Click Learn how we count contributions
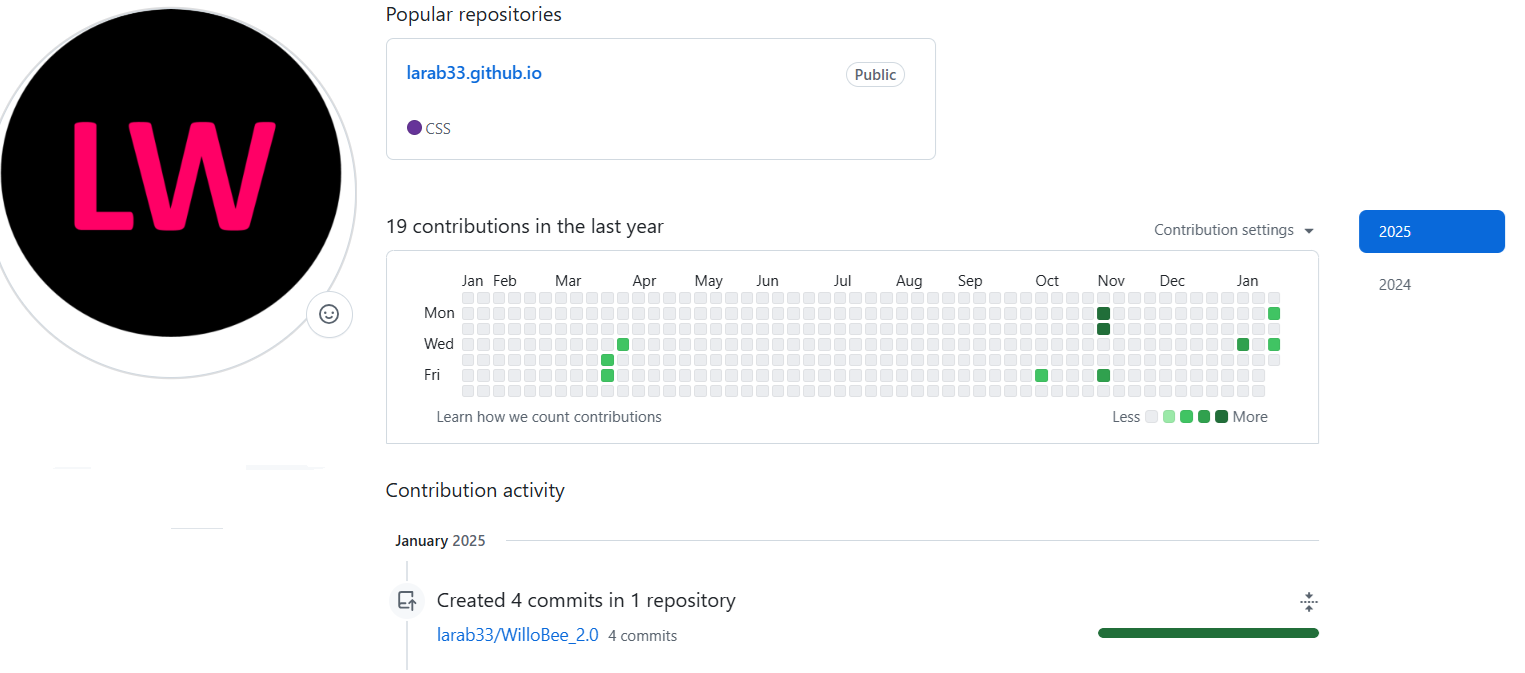Image resolution: width=1525 pixels, height=673 pixels. pos(549,417)
